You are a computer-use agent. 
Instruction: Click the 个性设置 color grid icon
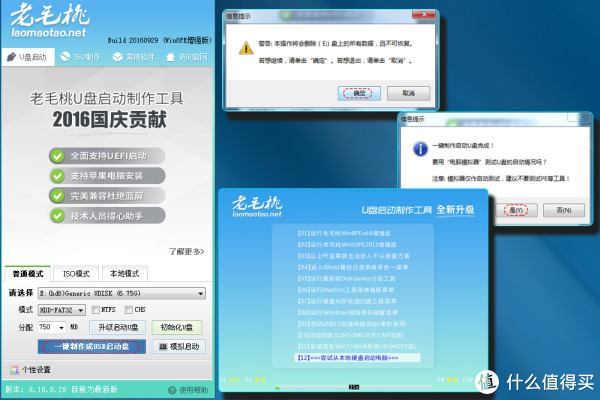click(x=15, y=370)
